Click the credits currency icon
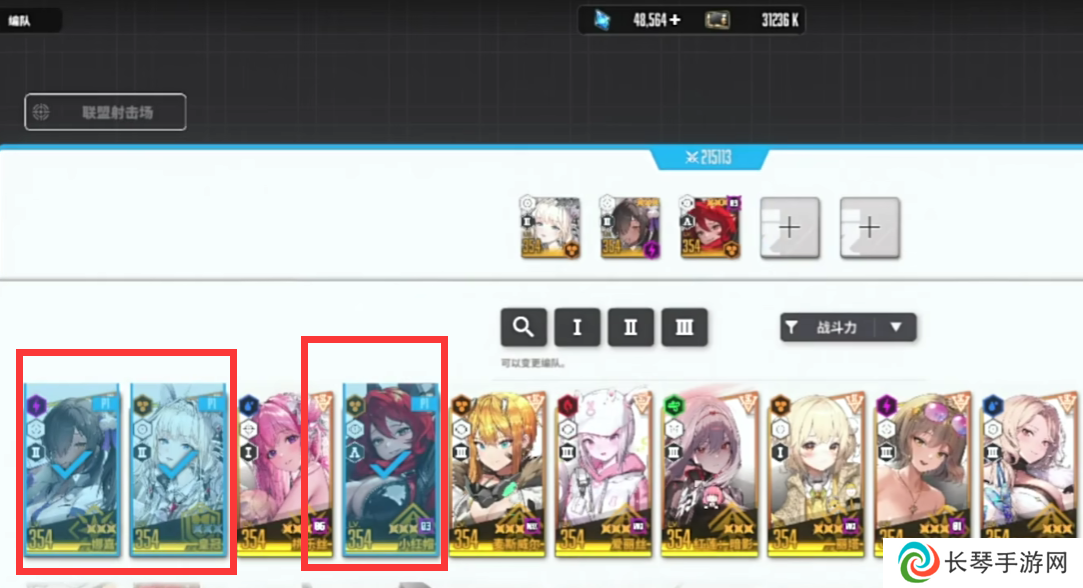This screenshot has width=1083, height=588. (x=717, y=20)
